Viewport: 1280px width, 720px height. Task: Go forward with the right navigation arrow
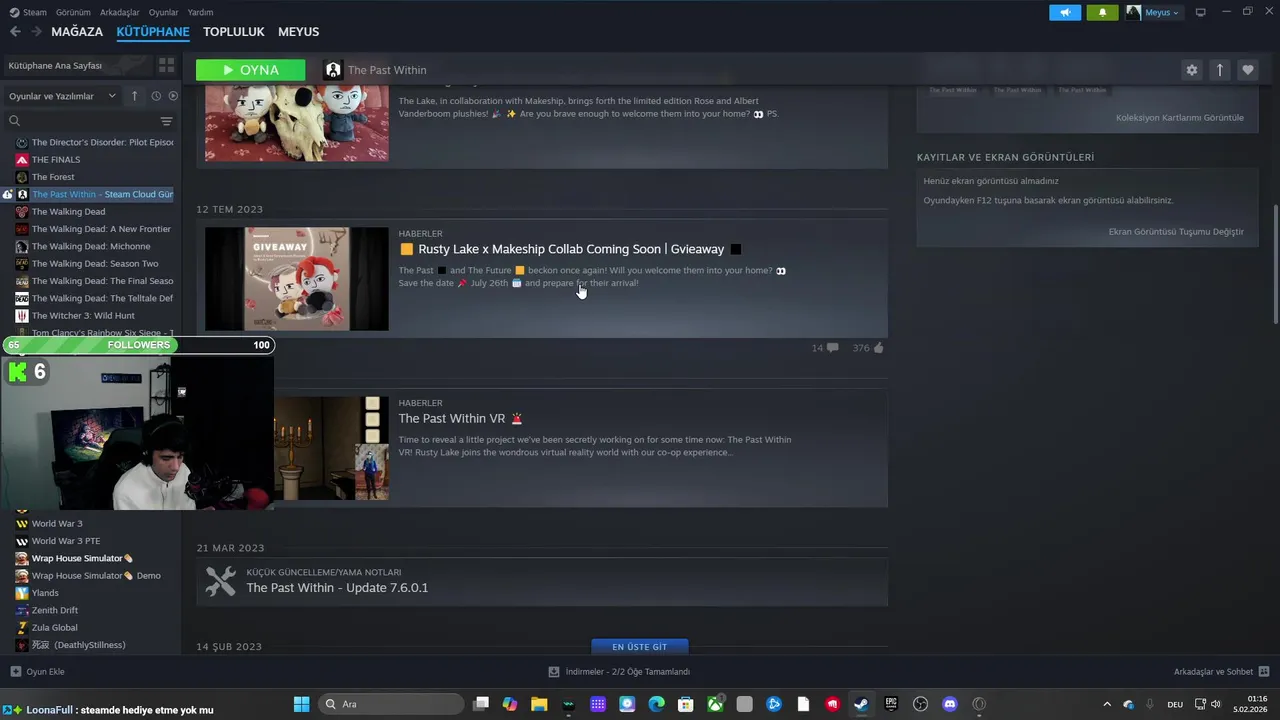[36, 32]
